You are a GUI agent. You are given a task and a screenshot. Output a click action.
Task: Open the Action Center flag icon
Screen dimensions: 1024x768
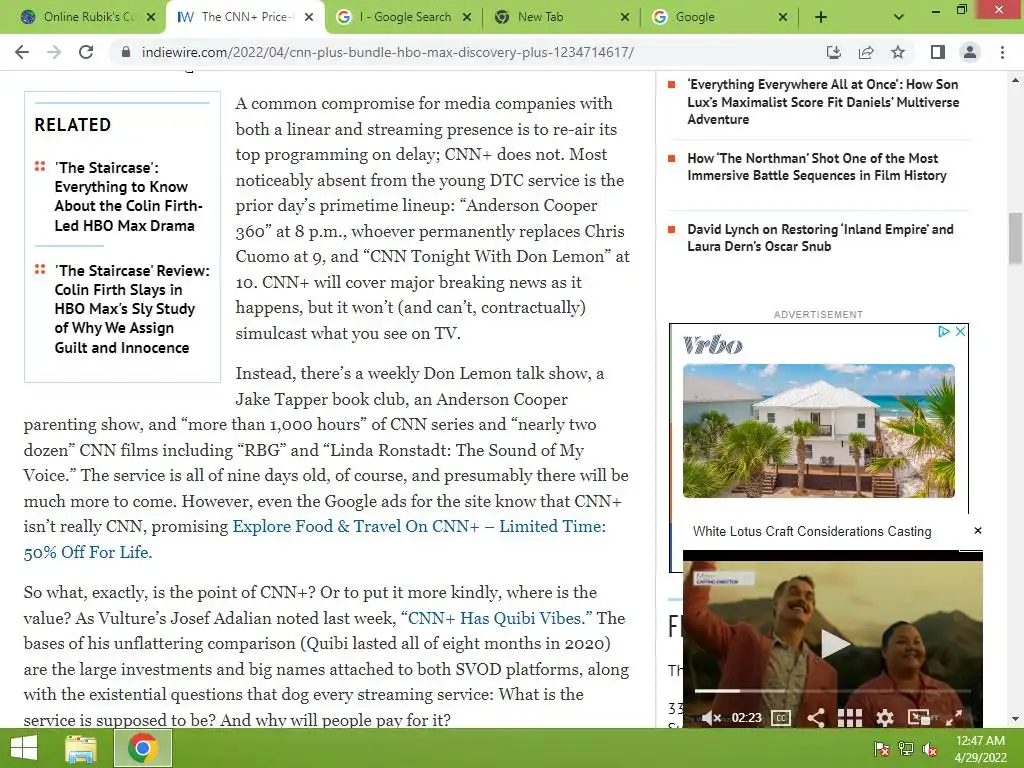[x=881, y=749]
